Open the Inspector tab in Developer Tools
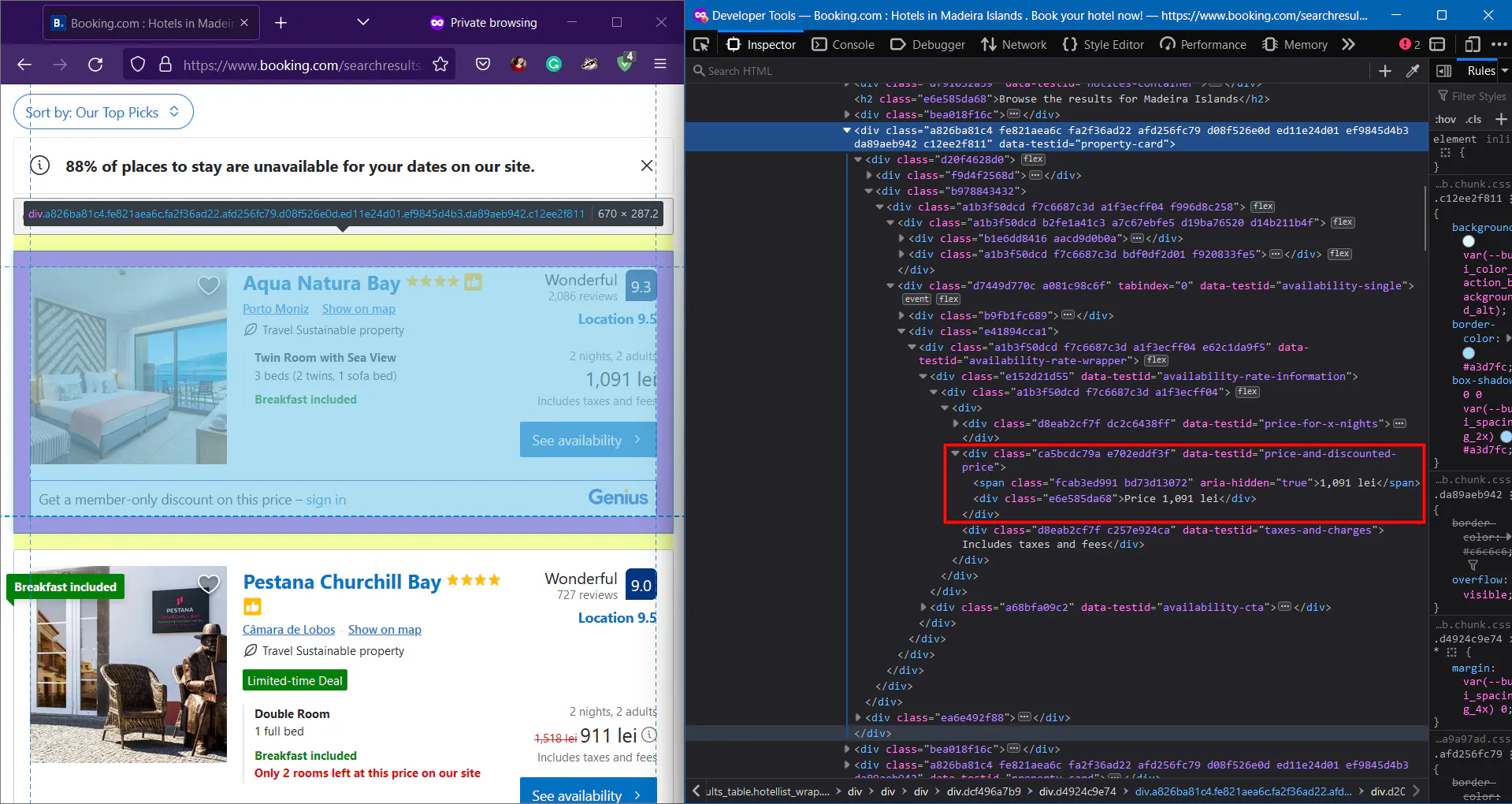Image resolution: width=1512 pixels, height=804 pixels. [761, 44]
